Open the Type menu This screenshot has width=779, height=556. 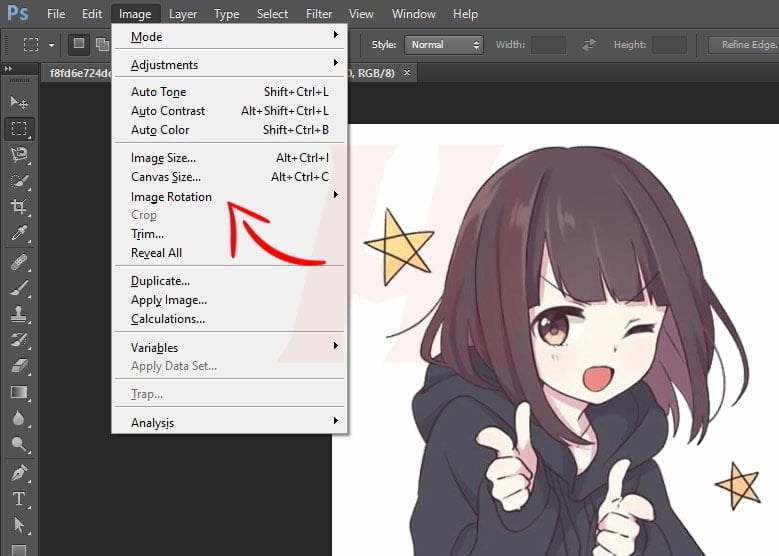point(226,14)
